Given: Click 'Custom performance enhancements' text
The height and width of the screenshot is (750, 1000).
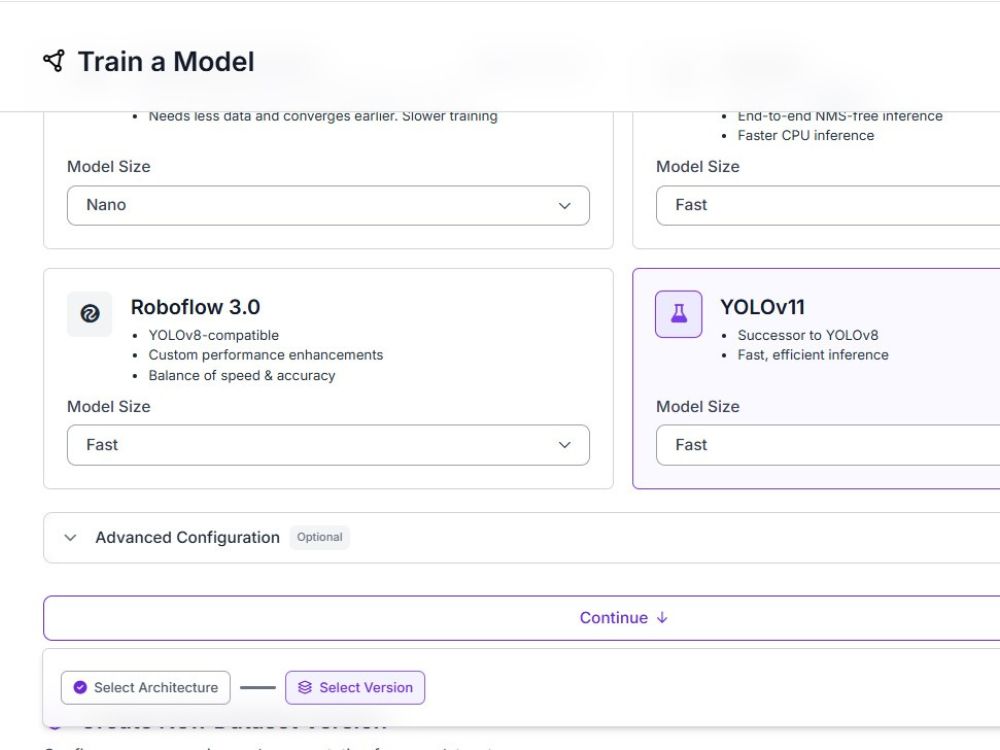Looking at the screenshot, I should (x=266, y=355).
